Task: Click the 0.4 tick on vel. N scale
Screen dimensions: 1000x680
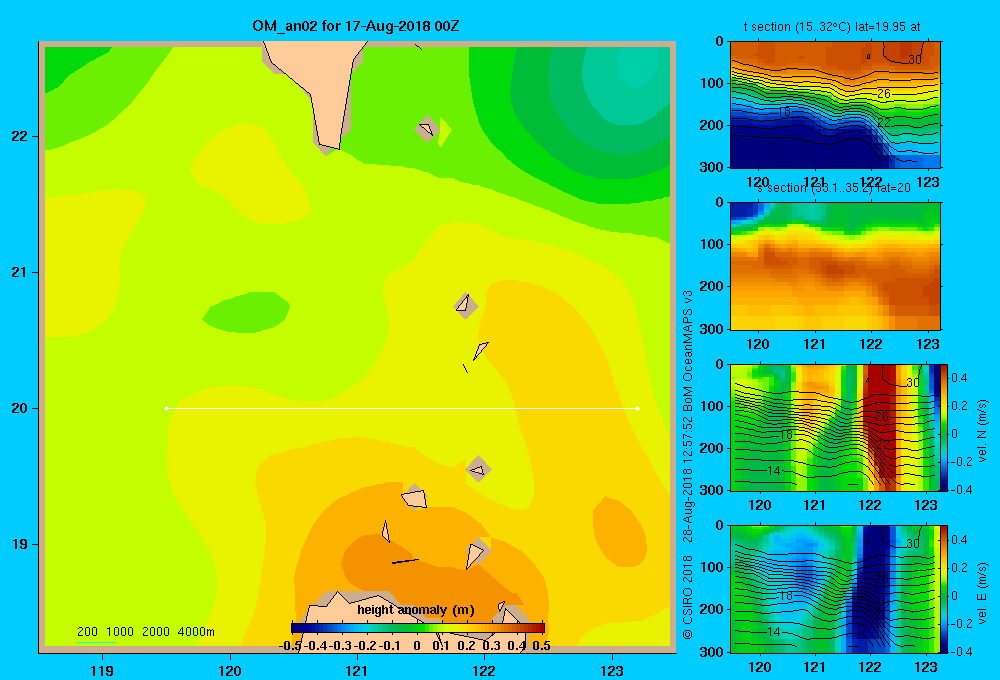Action: pos(959,378)
